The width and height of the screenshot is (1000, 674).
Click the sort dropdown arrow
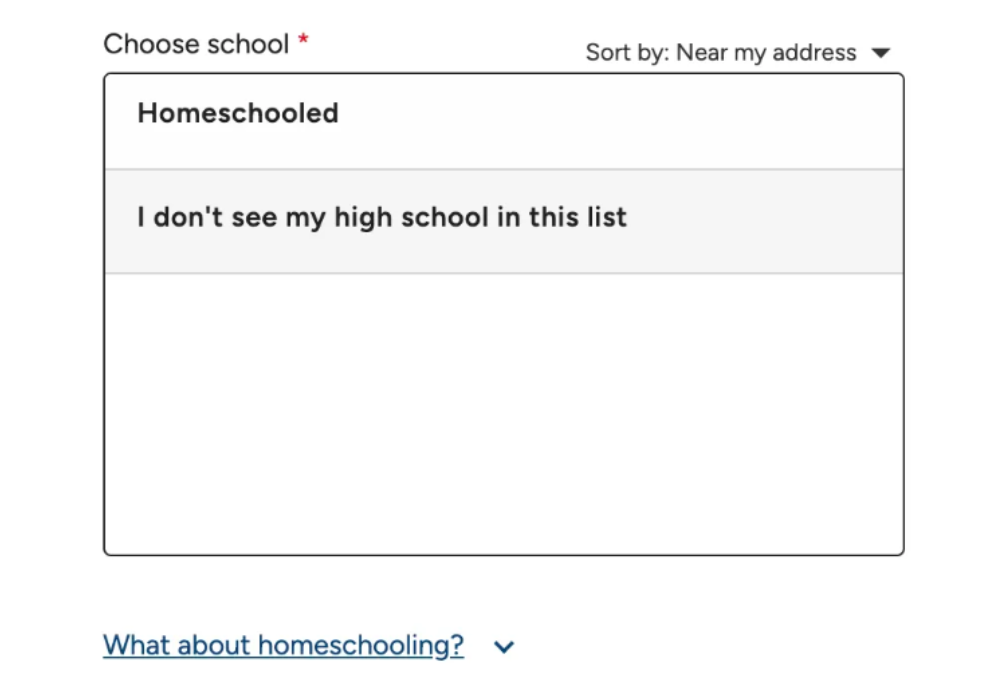tap(881, 52)
